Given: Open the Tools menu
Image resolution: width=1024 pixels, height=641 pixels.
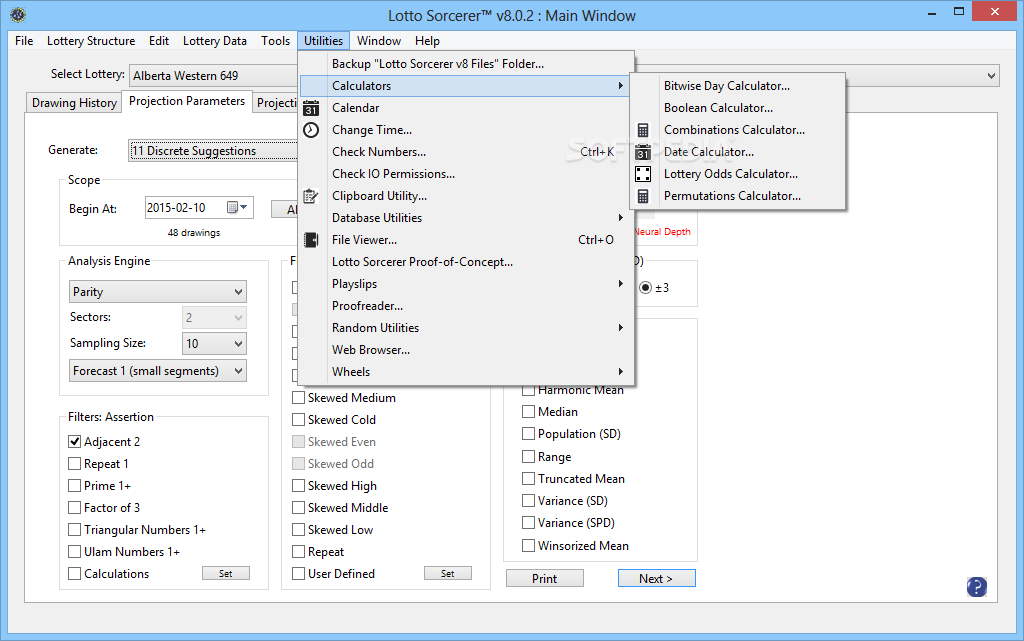Looking at the screenshot, I should (x=276, y=40).
